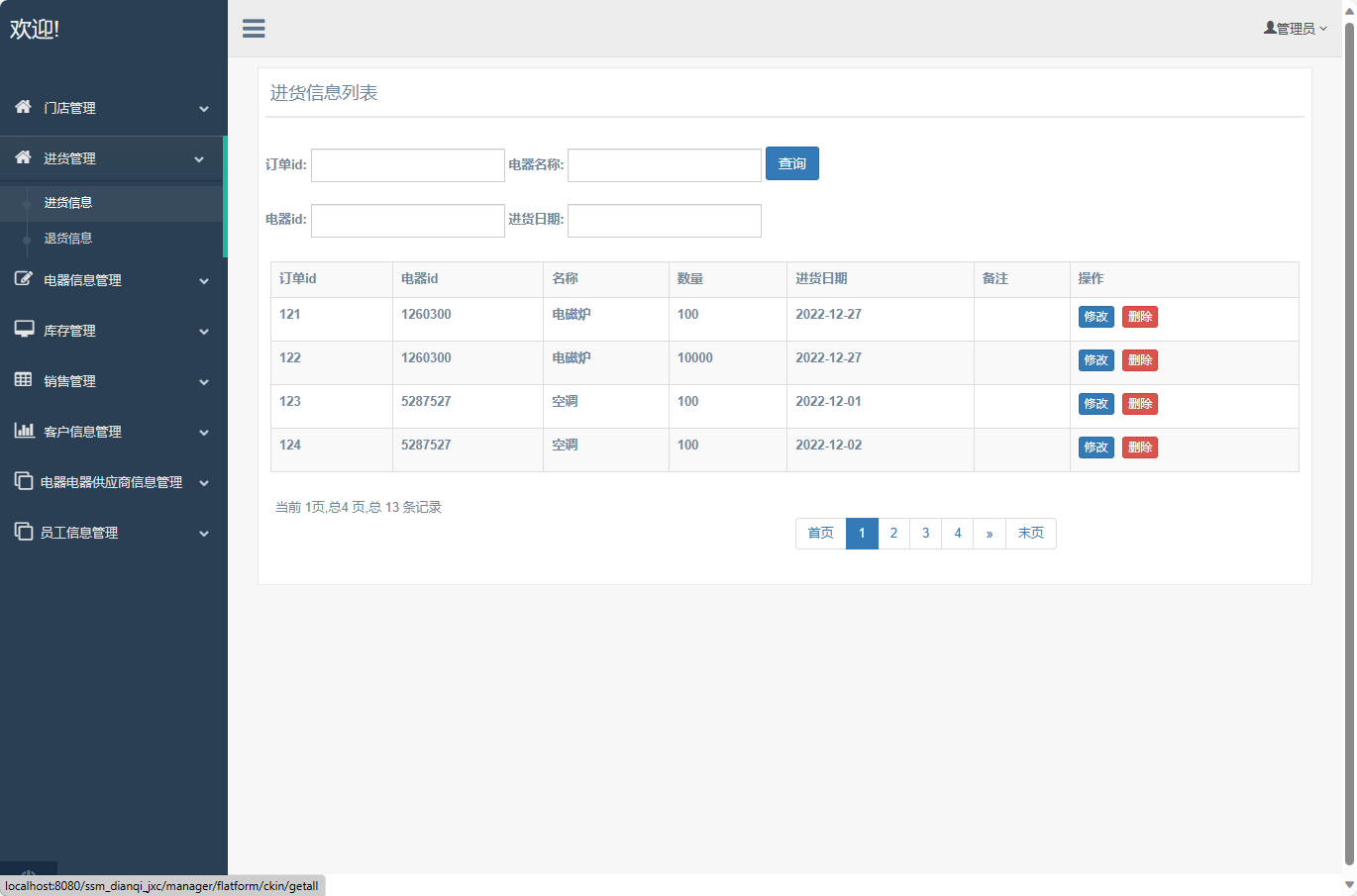1357x896 pixels.
Task: Click 修改 for order 121
Action: 1096,317
